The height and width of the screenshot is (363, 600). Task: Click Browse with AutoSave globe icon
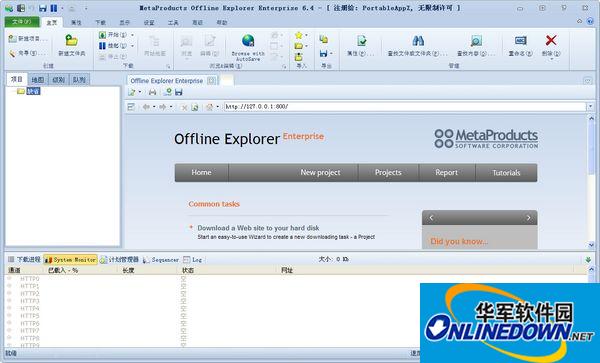point(248,40)
